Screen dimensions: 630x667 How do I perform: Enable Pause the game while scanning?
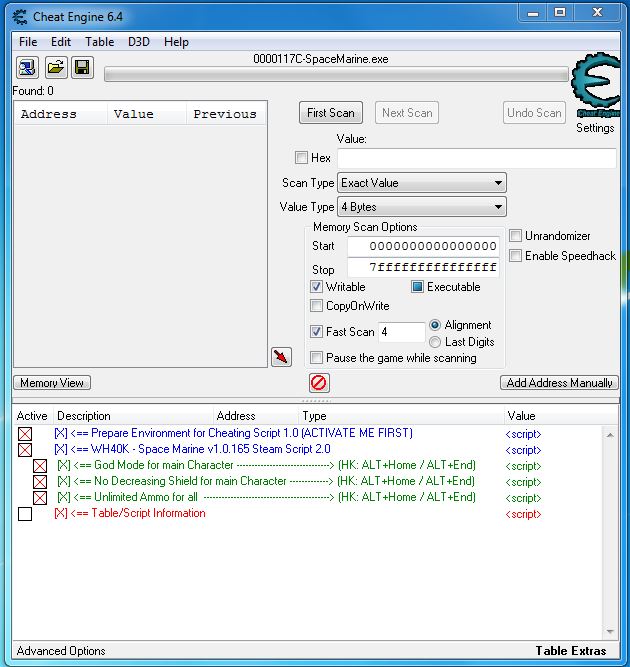(x=316, y=357)
